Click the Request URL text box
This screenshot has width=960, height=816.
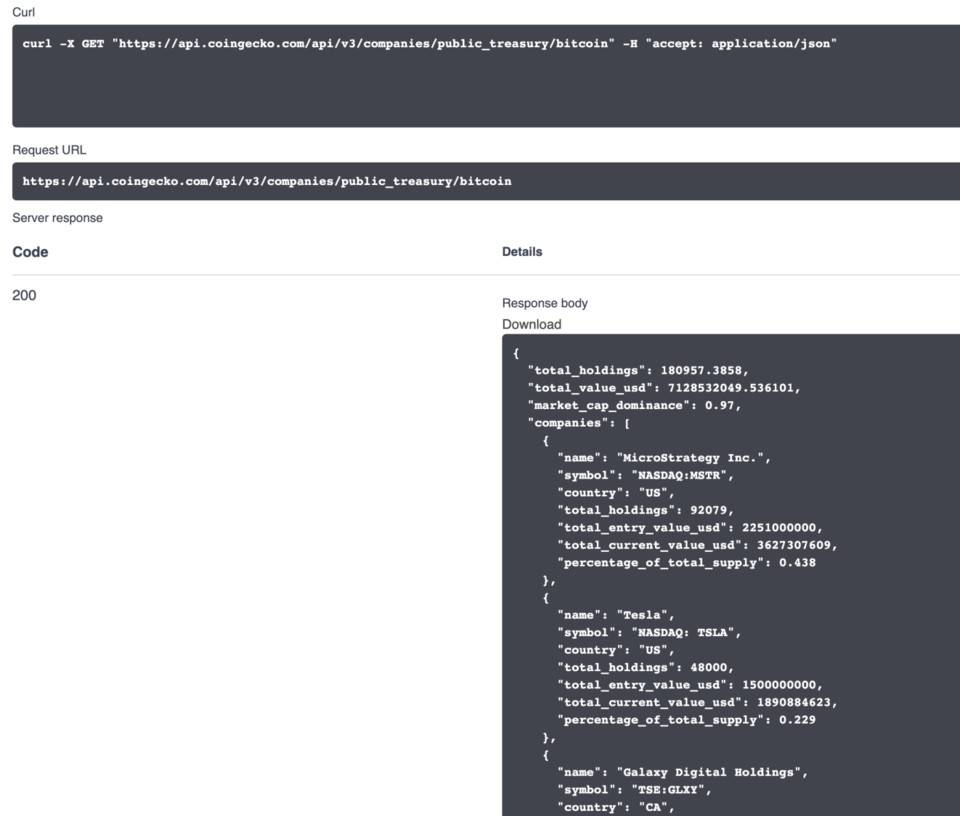267,182
